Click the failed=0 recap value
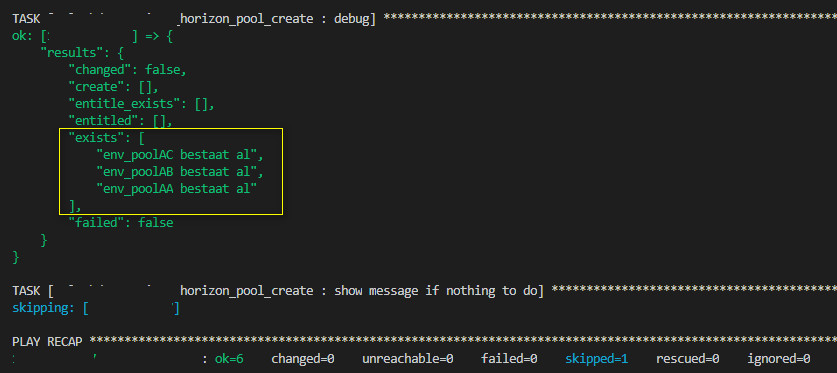The height and width of the screenshot is (373, 837). pos(509,359)
